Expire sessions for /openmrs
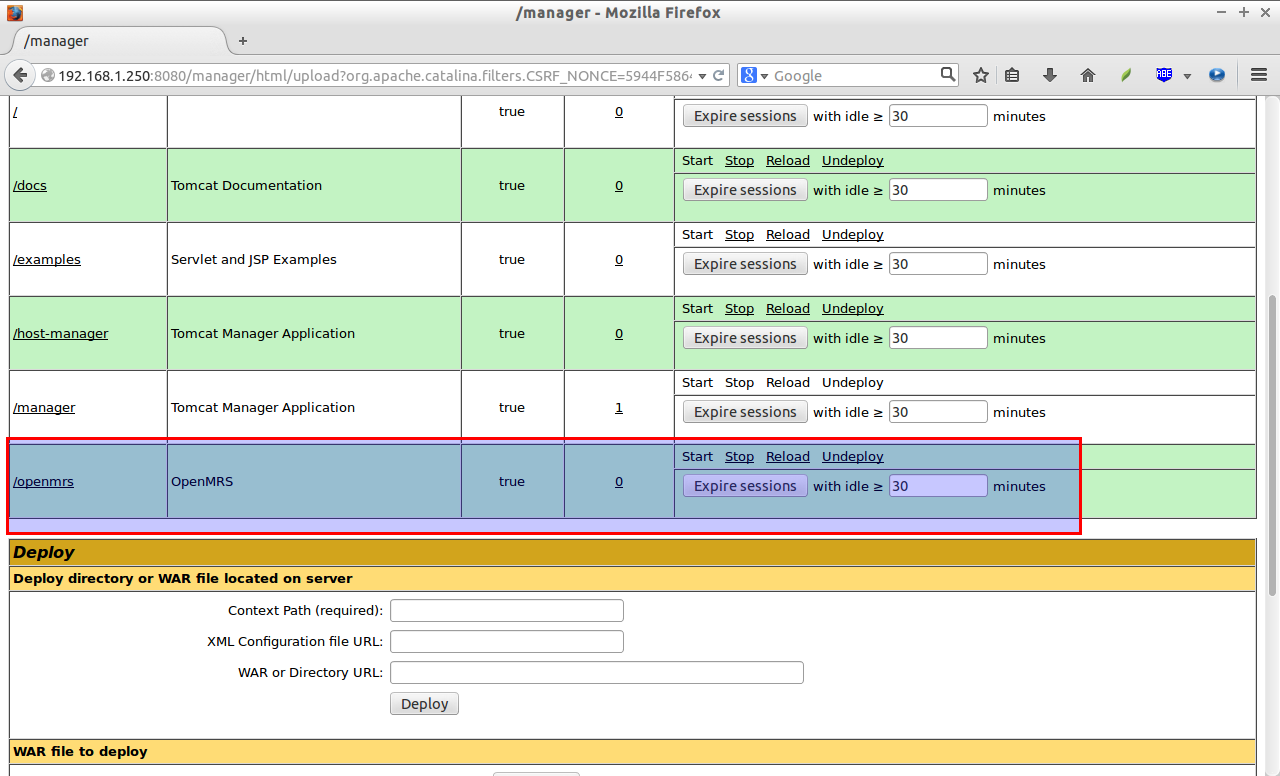This screenshot has height=776, width=1280. pyautogui.click(x=745, y=486)
